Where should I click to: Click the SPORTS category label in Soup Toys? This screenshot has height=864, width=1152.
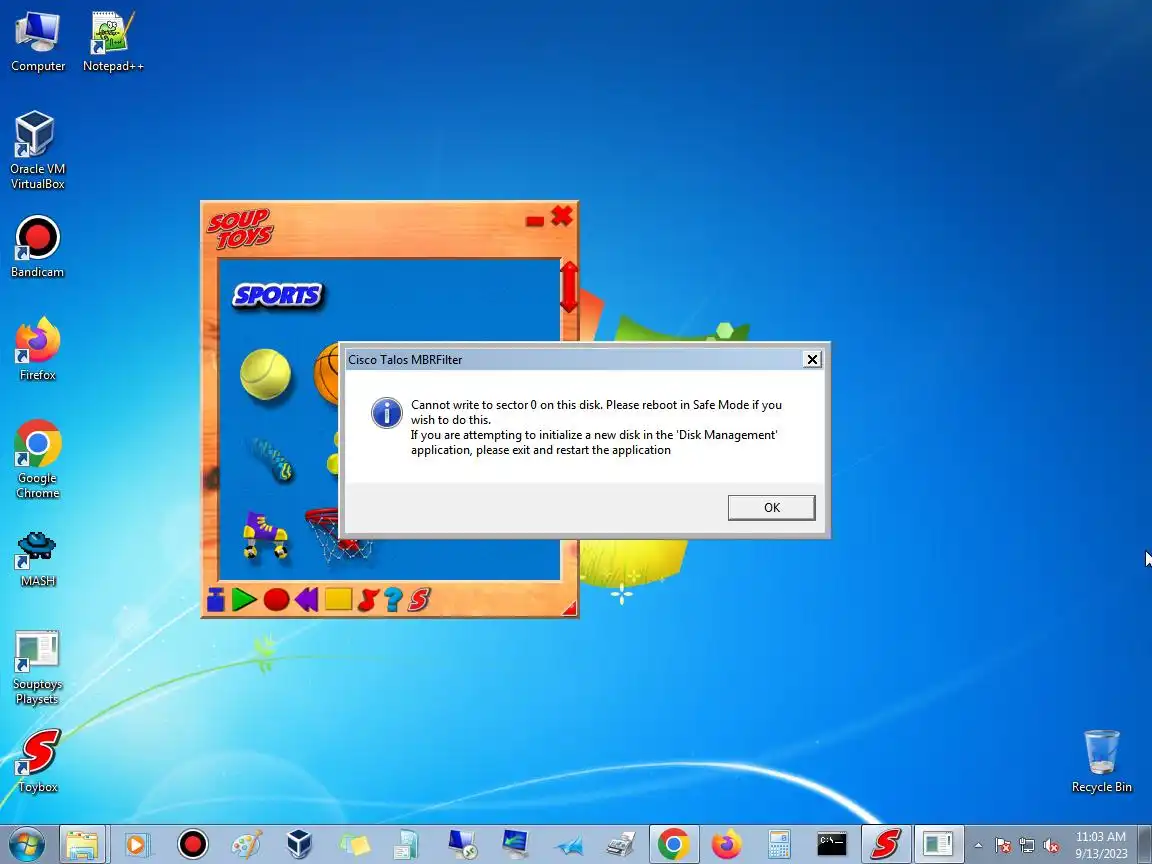(x=277, y=295)
